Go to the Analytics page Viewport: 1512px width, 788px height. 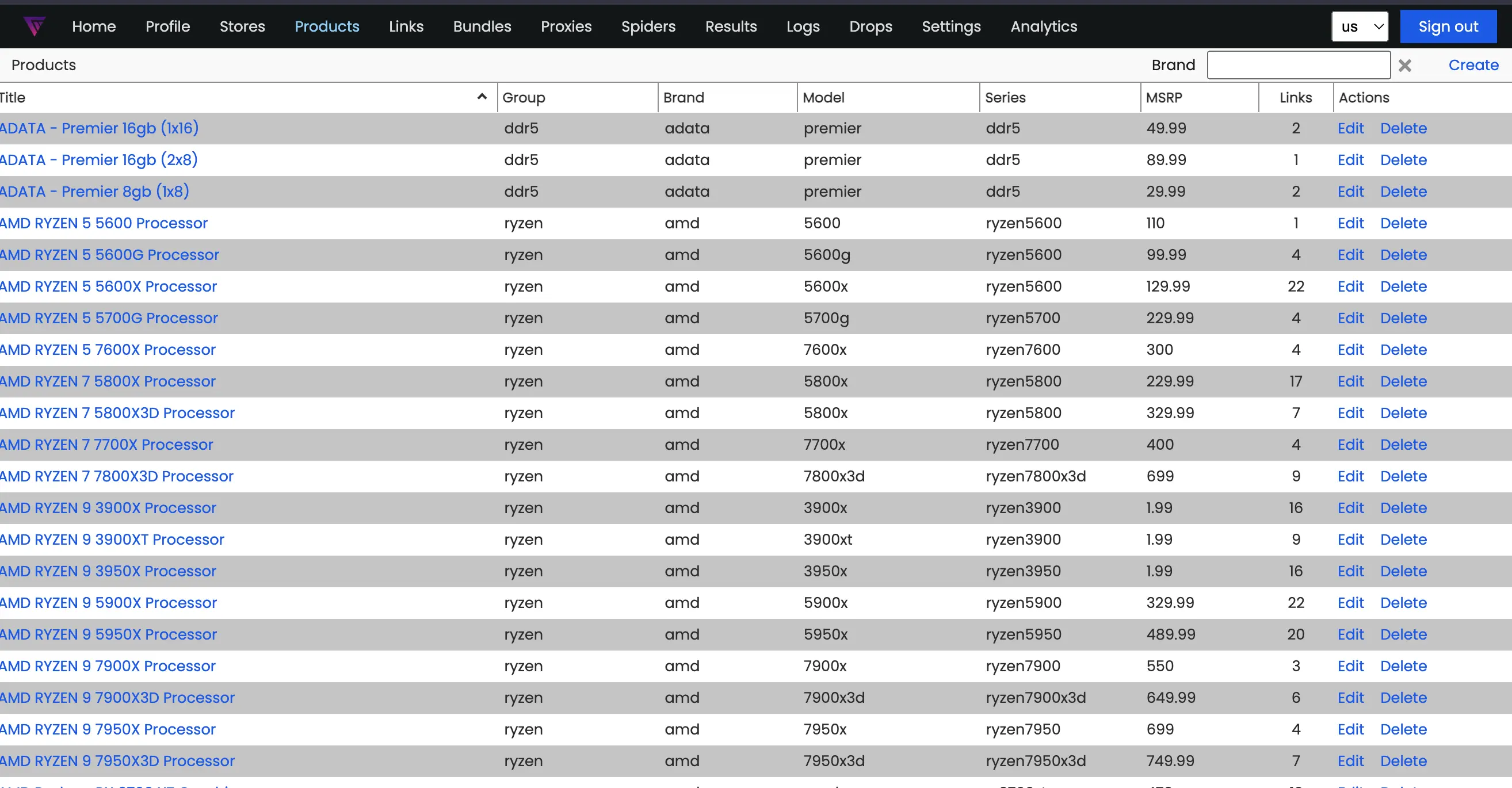pos(1044,26)
